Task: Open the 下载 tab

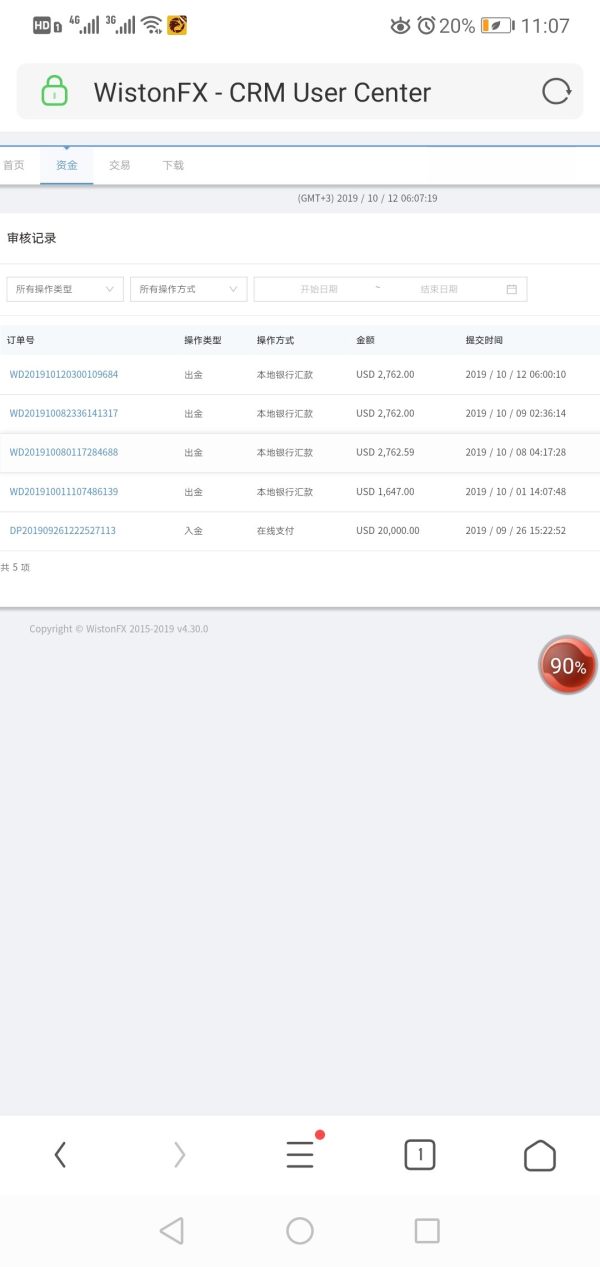Action: click(x=173, y=165)
